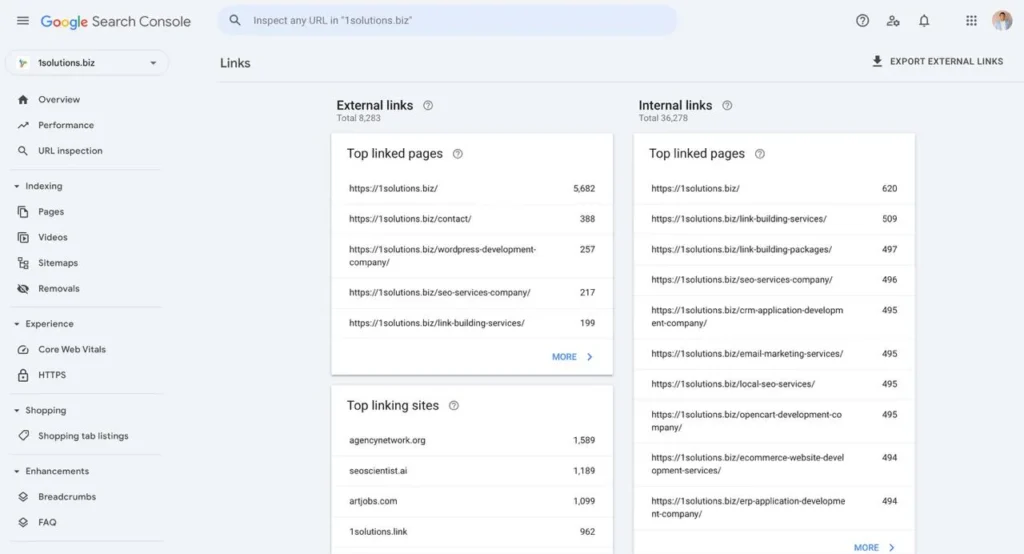
Task: Click the export download arrow icon
Action: click(x=877, y=61)
